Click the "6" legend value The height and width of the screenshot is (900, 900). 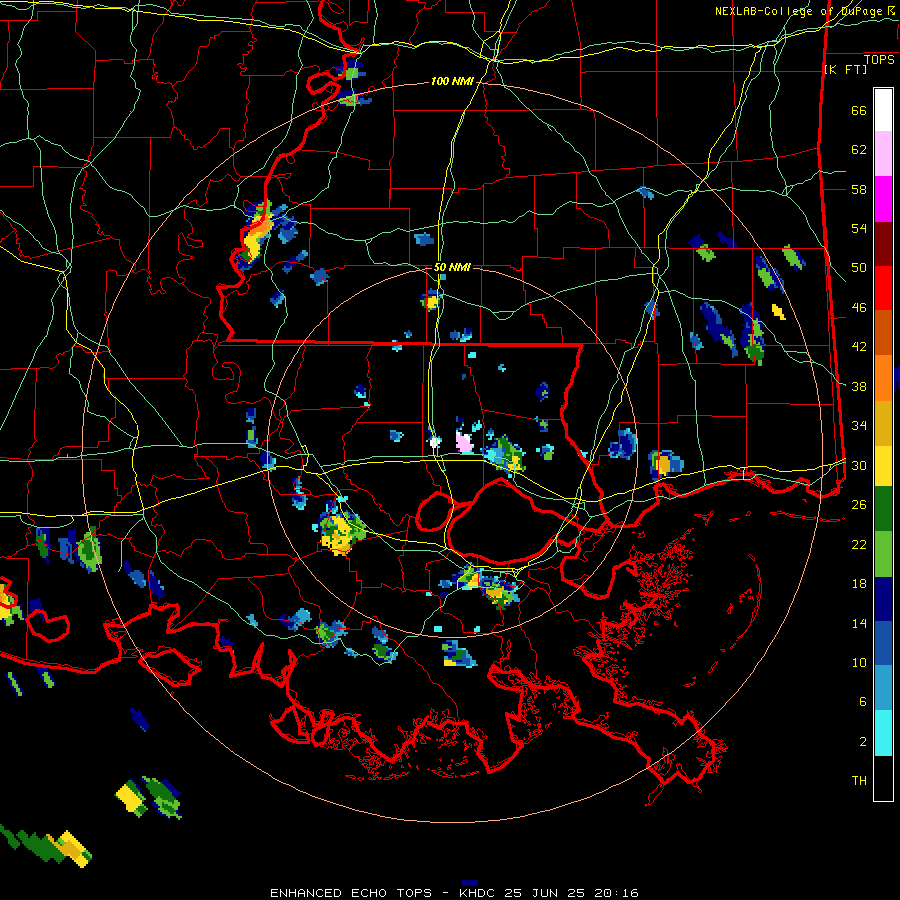tap(863, 702)
